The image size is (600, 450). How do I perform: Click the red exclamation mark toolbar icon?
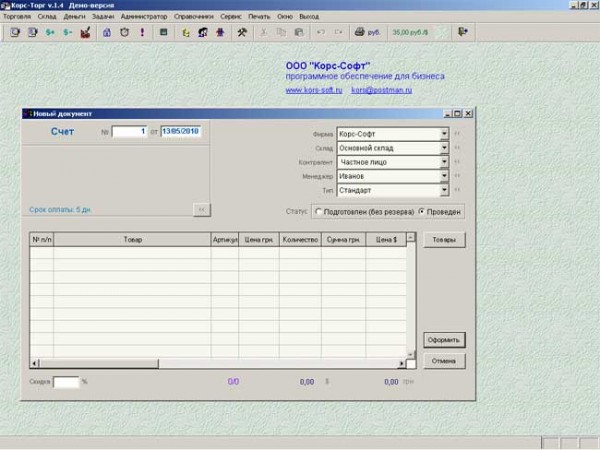click(x=141, y=32)
